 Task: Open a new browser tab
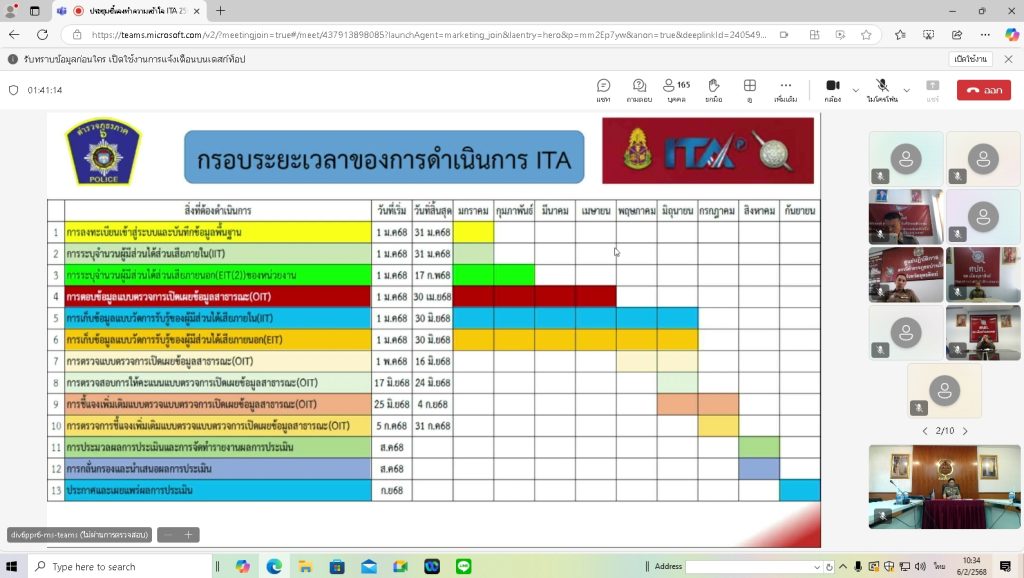click(220, 11)
